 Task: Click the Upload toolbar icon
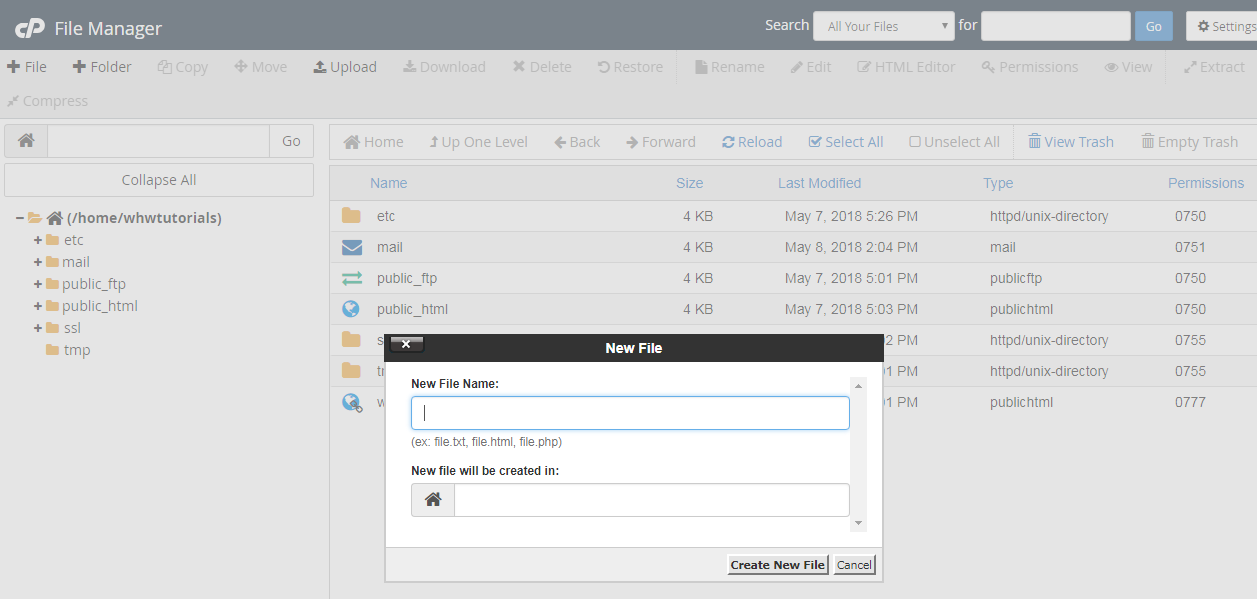[344, 66]
